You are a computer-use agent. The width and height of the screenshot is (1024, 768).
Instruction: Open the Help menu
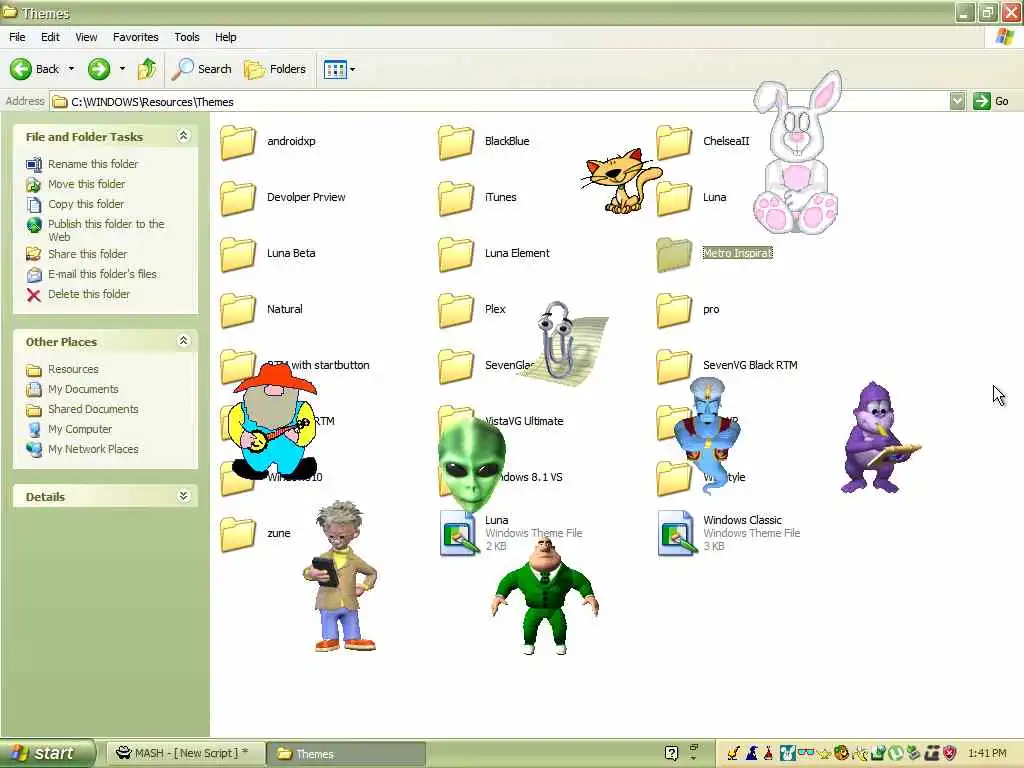226,37
